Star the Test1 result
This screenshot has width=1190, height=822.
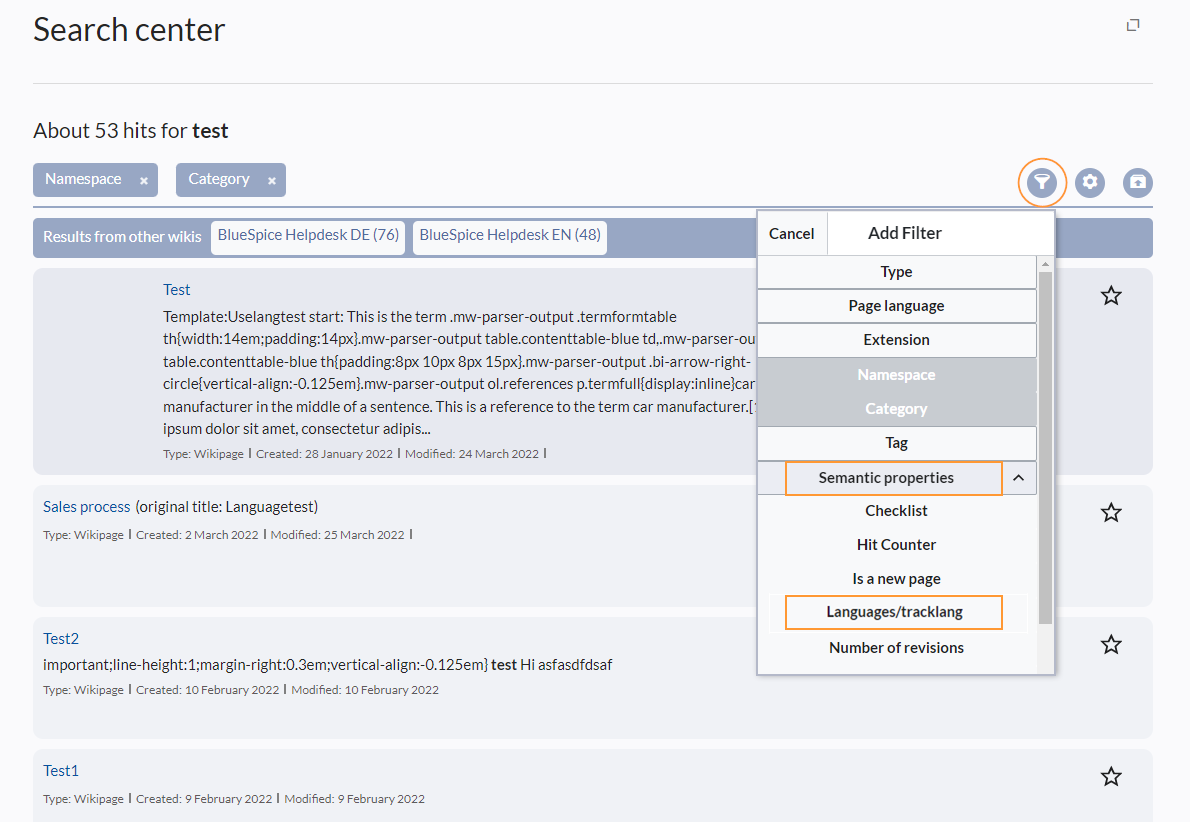click(x=1111, y=776)
